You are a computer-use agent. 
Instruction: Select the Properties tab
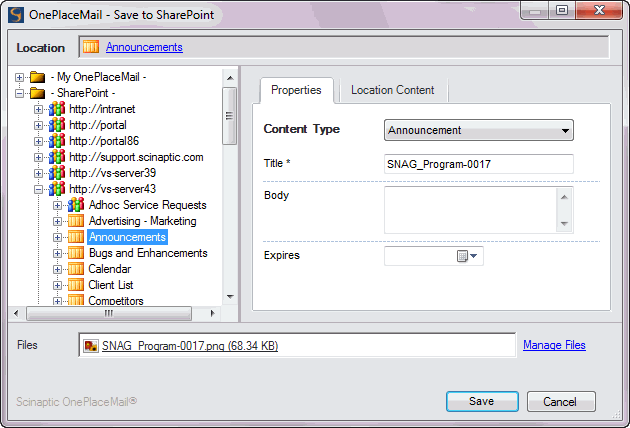(296, 90)
